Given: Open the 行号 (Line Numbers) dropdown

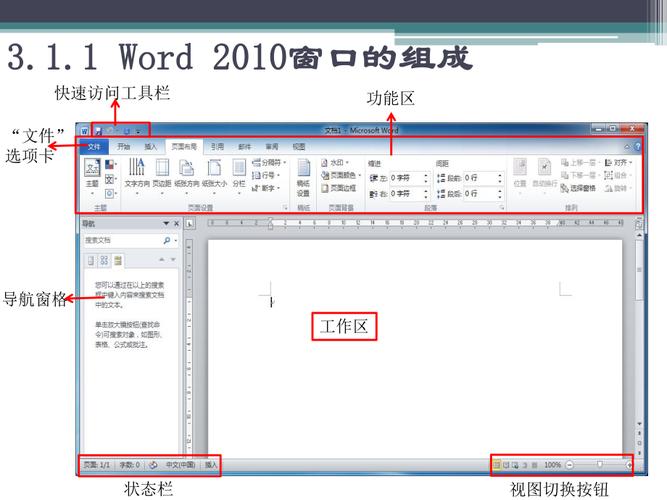Looking at the screenshot, I should click(266, 175).
